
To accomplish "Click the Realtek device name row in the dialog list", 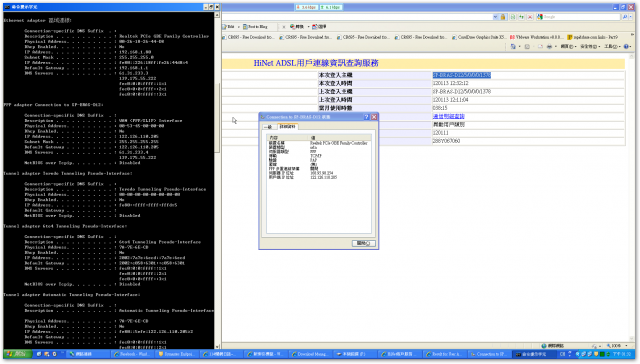I will point(318,143).
